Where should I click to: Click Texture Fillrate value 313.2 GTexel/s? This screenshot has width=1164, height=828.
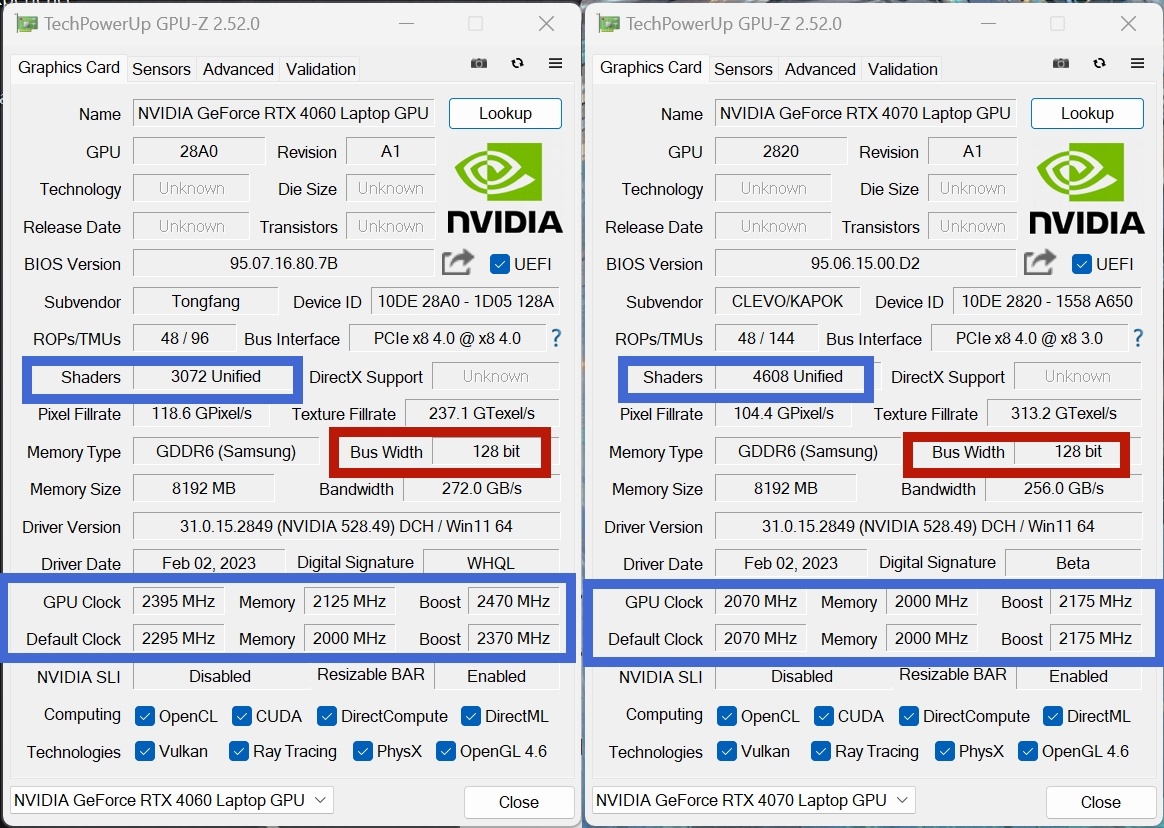[x=1064, y=414]
